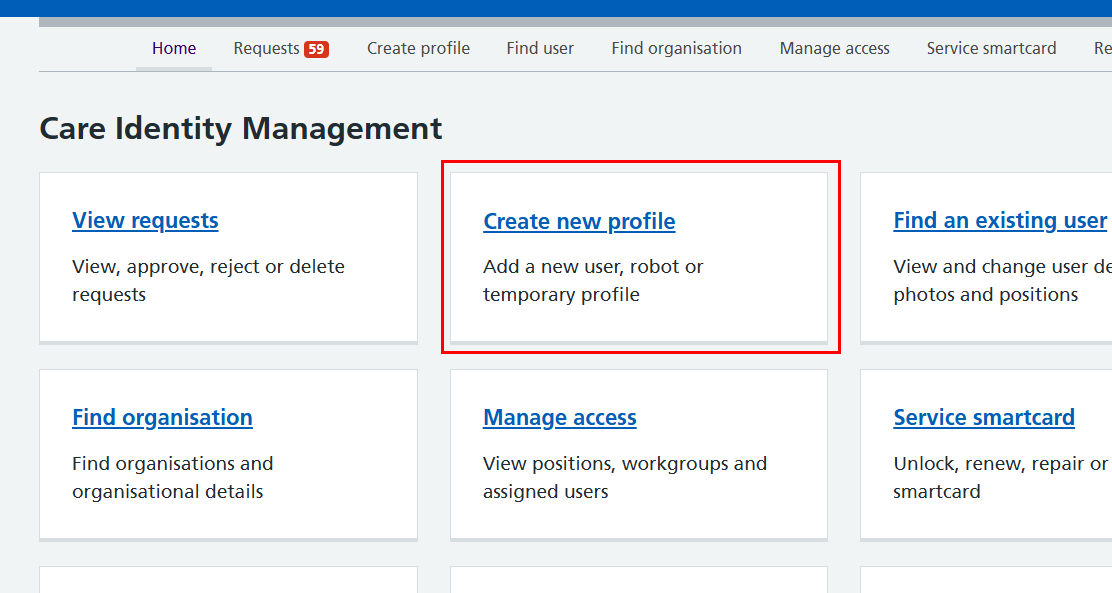The width and height of the screenshot is (1112, 593).
Task: Follow the Find an existing user link
Action: [x=1000, y=221]
